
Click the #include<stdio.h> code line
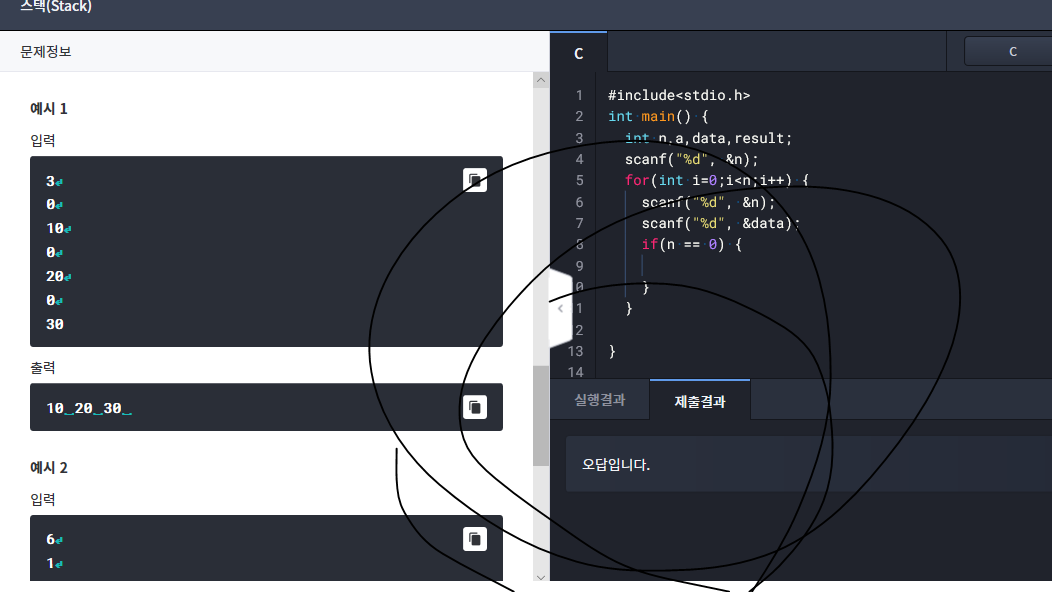[x=679, y=95]
